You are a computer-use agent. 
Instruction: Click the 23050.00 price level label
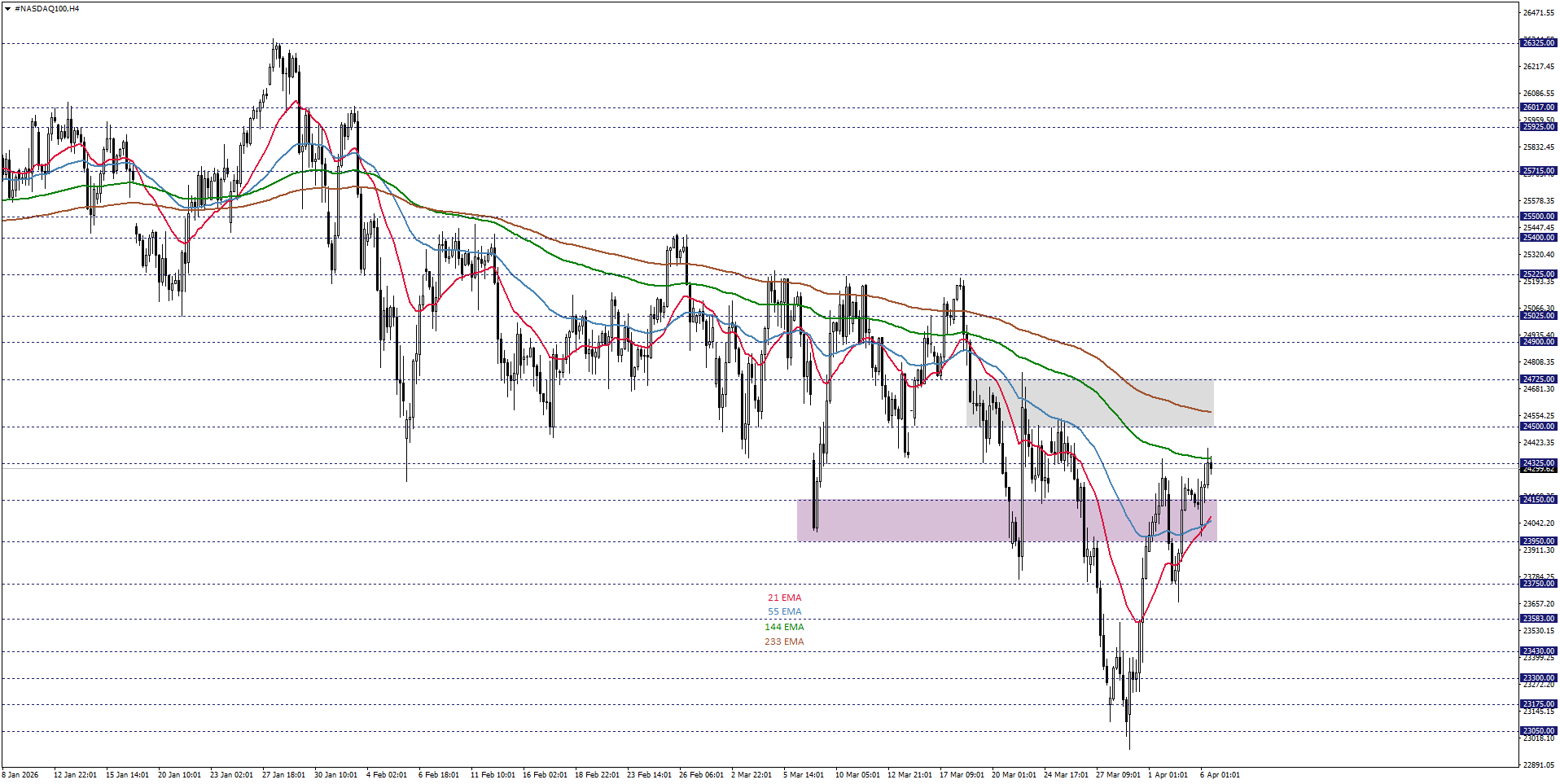tap(1538, 731)
